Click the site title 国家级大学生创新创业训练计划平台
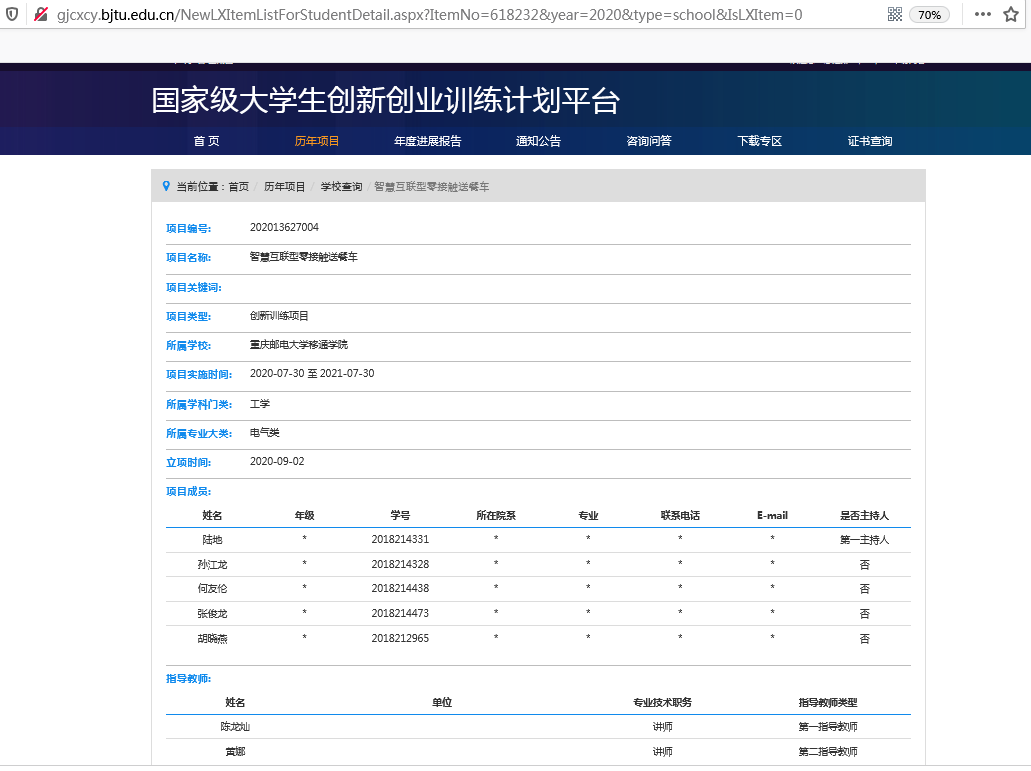Viewport: 1031px width, 771px height. coord(386,101)
